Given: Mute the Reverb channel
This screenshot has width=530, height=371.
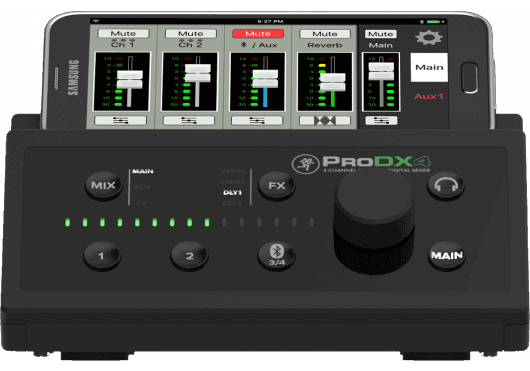Looking at the screenshot, I should point(325,34).
